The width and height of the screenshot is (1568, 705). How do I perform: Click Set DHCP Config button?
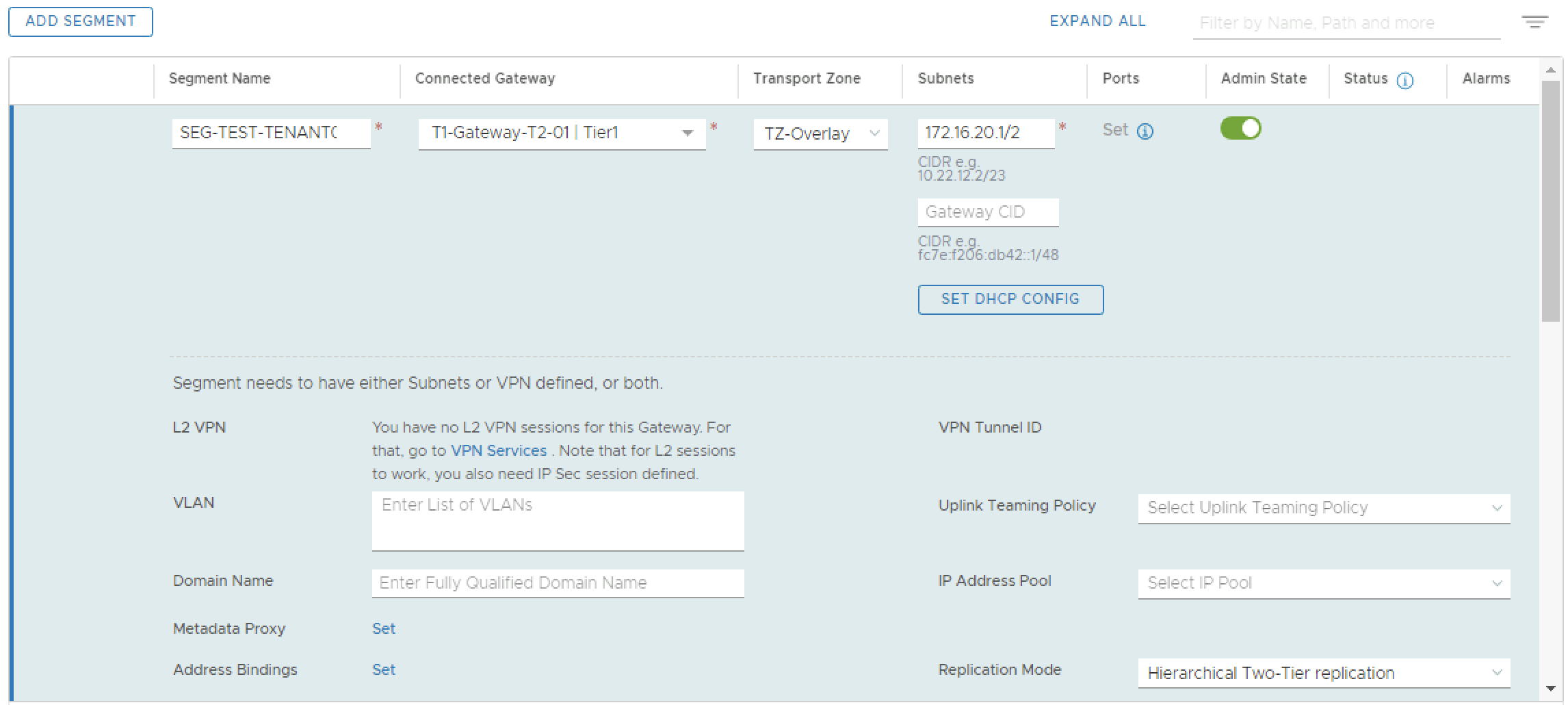(x=1010, y=299)
